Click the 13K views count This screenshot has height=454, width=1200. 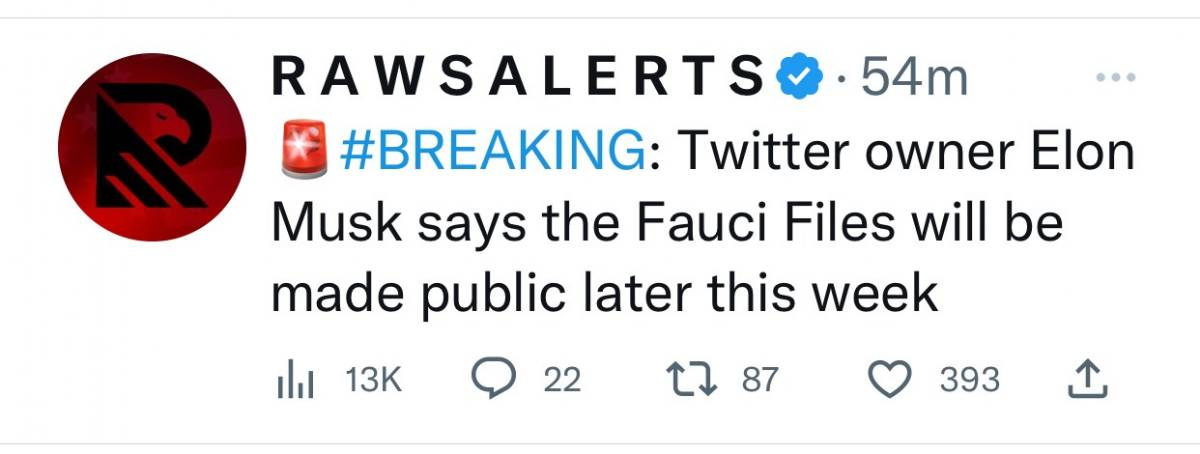372,380
